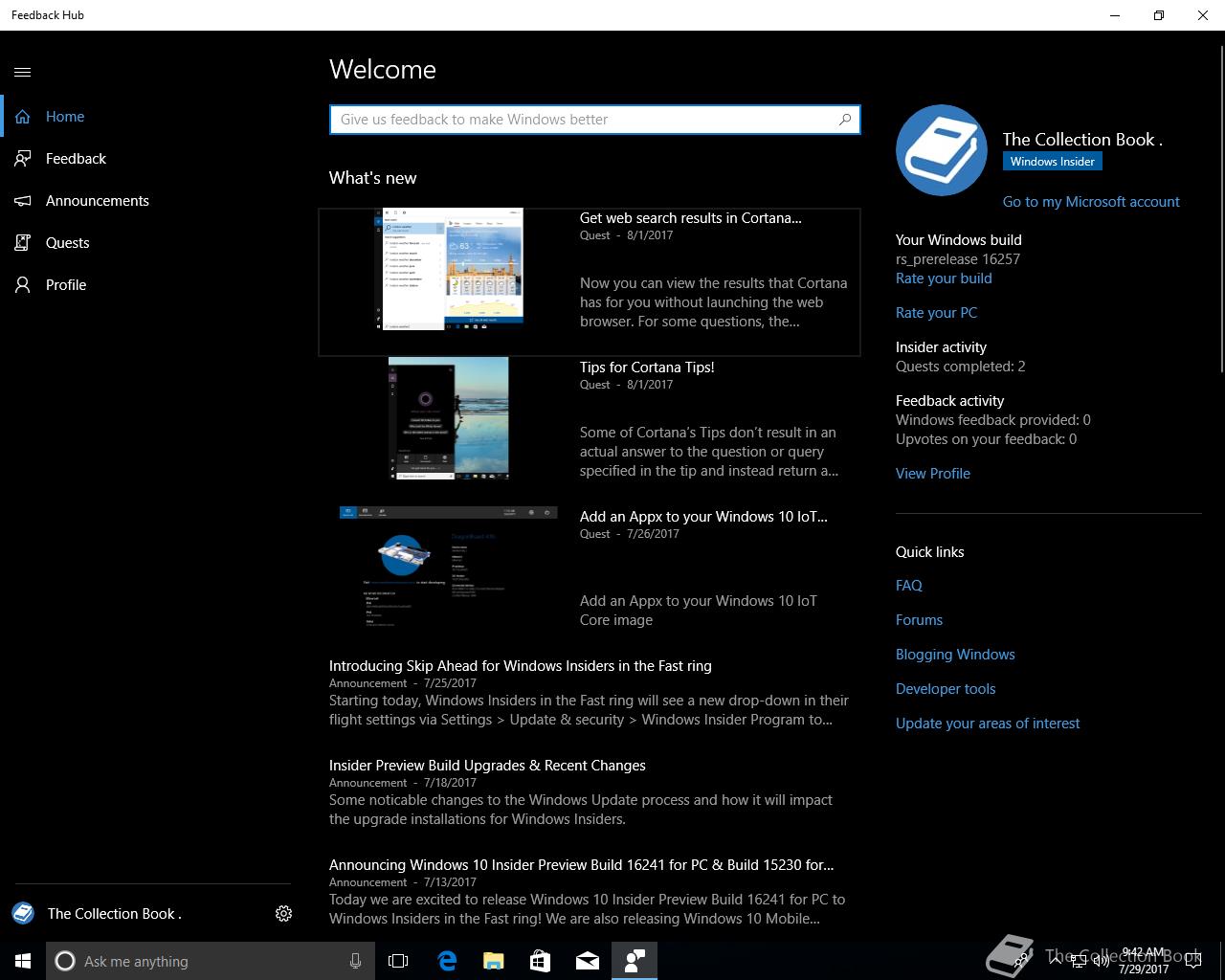Open 'Insider Preview Build Upgrades & Recent Changes'
The image size is (1225, 980).
point(487,766)
